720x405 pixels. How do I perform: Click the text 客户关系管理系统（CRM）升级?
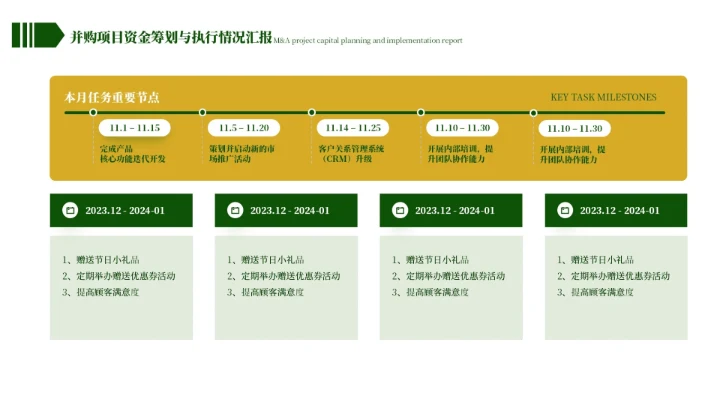click(351, 154)
